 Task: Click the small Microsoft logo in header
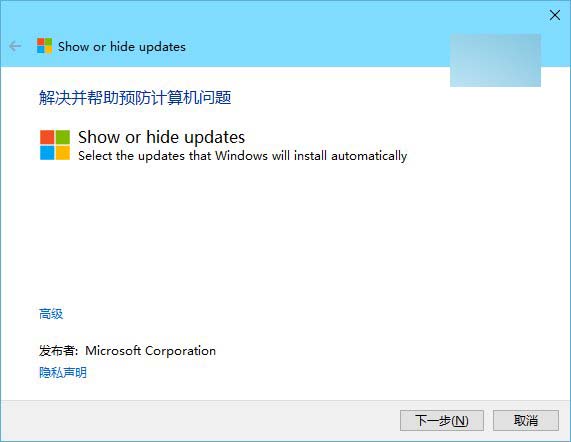coord(44,46)
